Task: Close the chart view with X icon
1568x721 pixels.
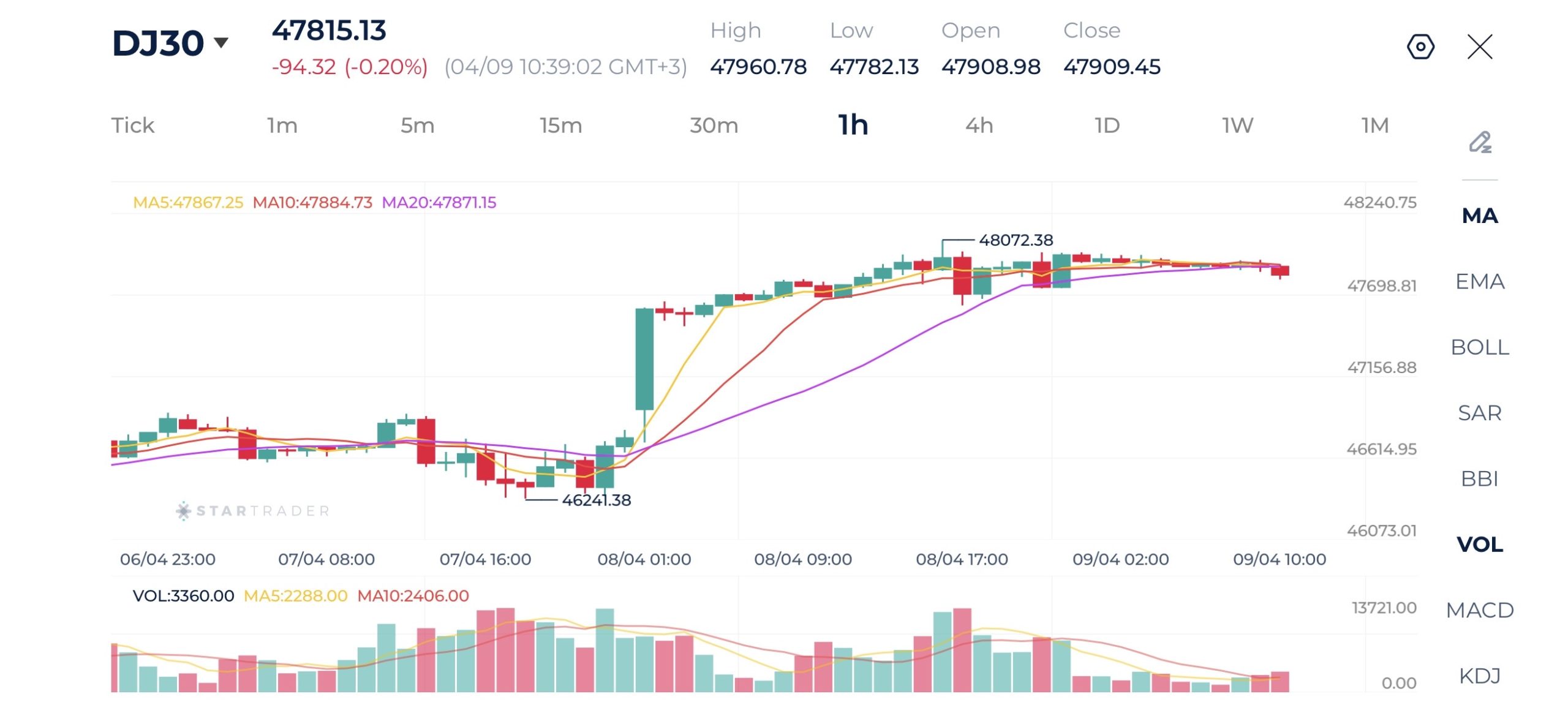Action: click(1480, 47)
